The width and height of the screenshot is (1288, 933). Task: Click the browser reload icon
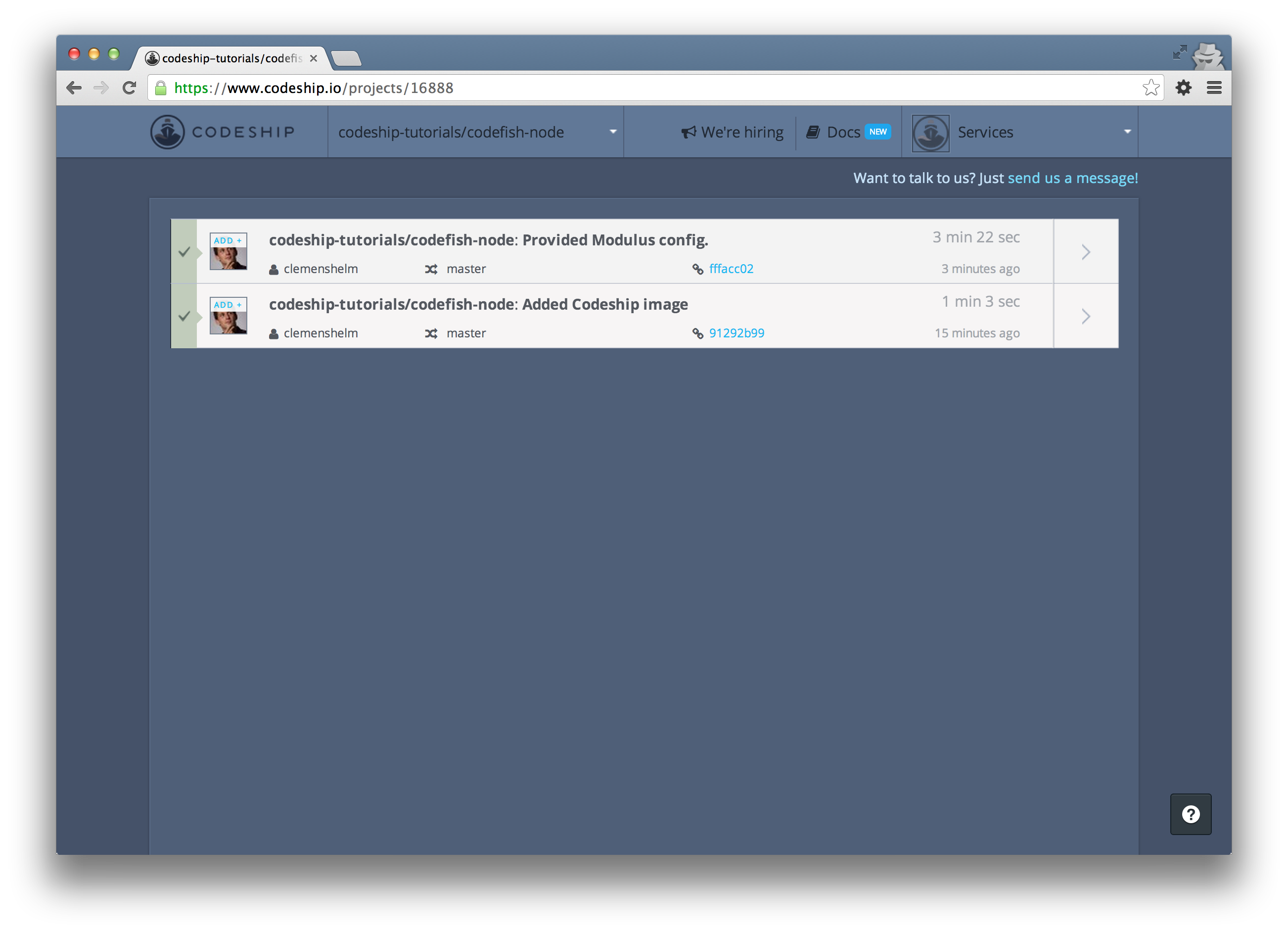(x=130, y=88)
